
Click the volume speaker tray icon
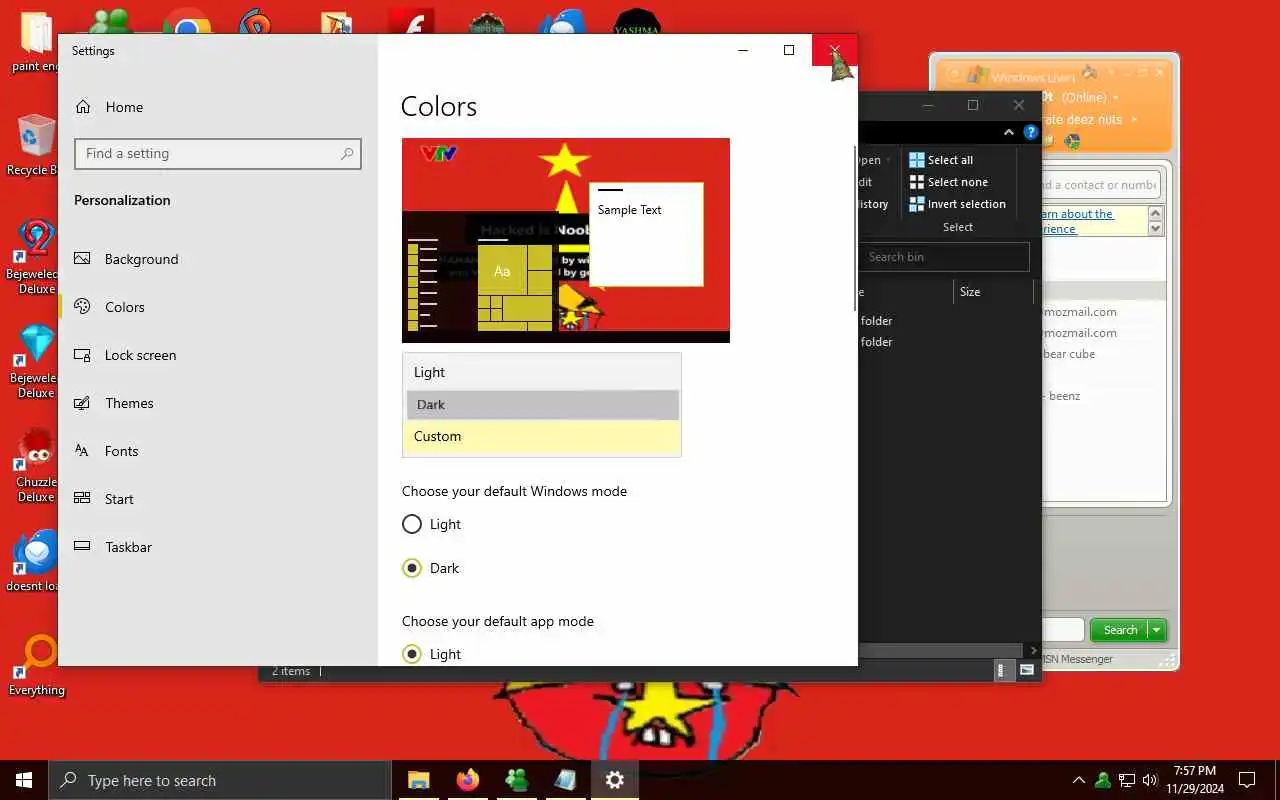(1150, 780)
